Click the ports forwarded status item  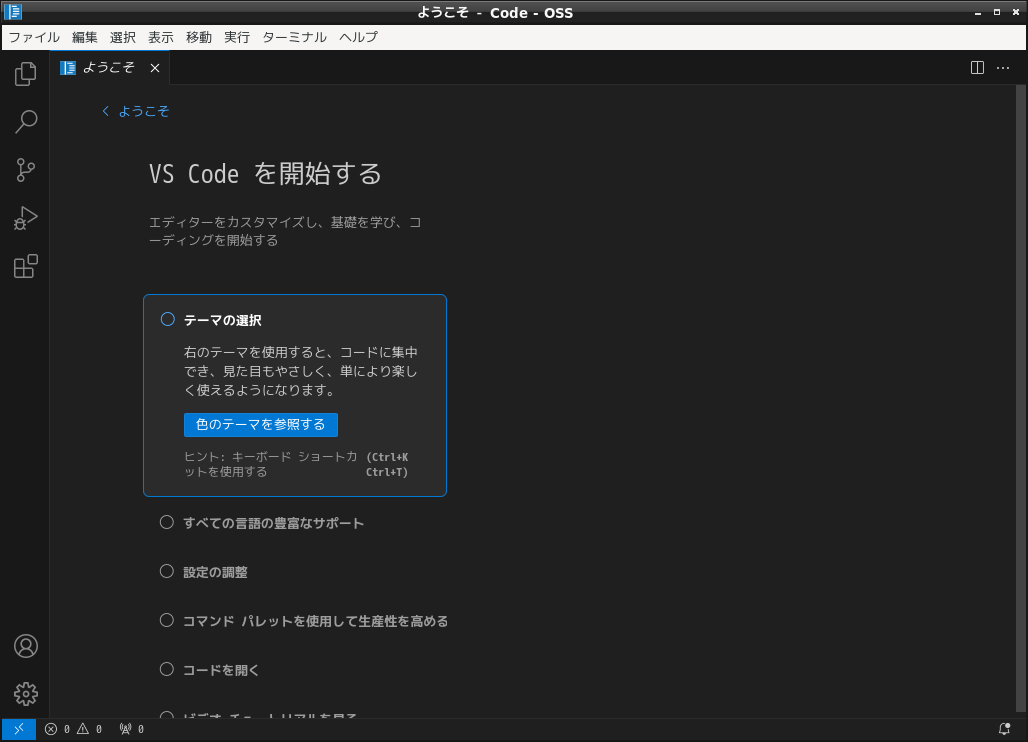(x=132, y=729)
